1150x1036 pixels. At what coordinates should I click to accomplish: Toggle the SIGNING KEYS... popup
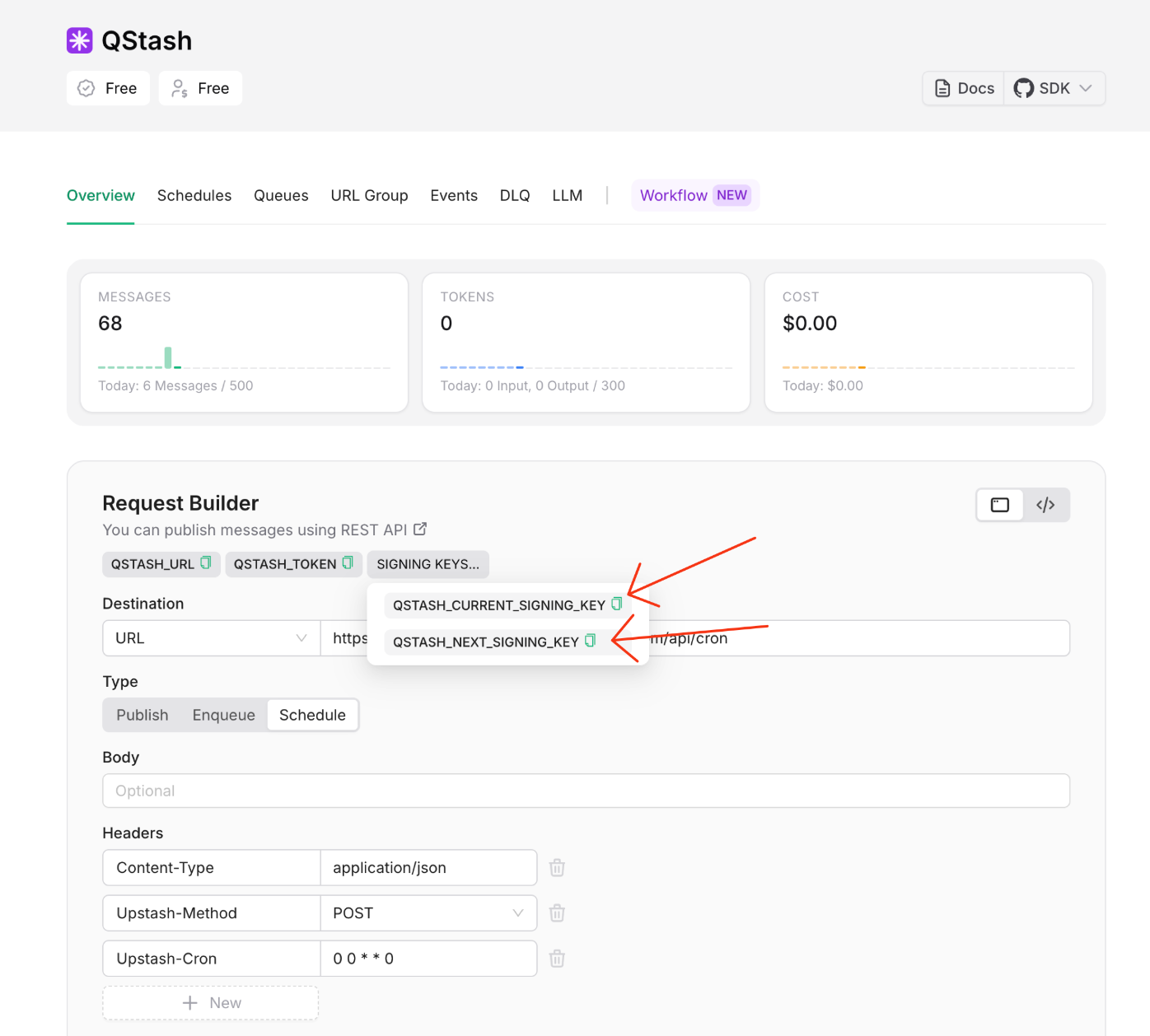click(428, 564)
